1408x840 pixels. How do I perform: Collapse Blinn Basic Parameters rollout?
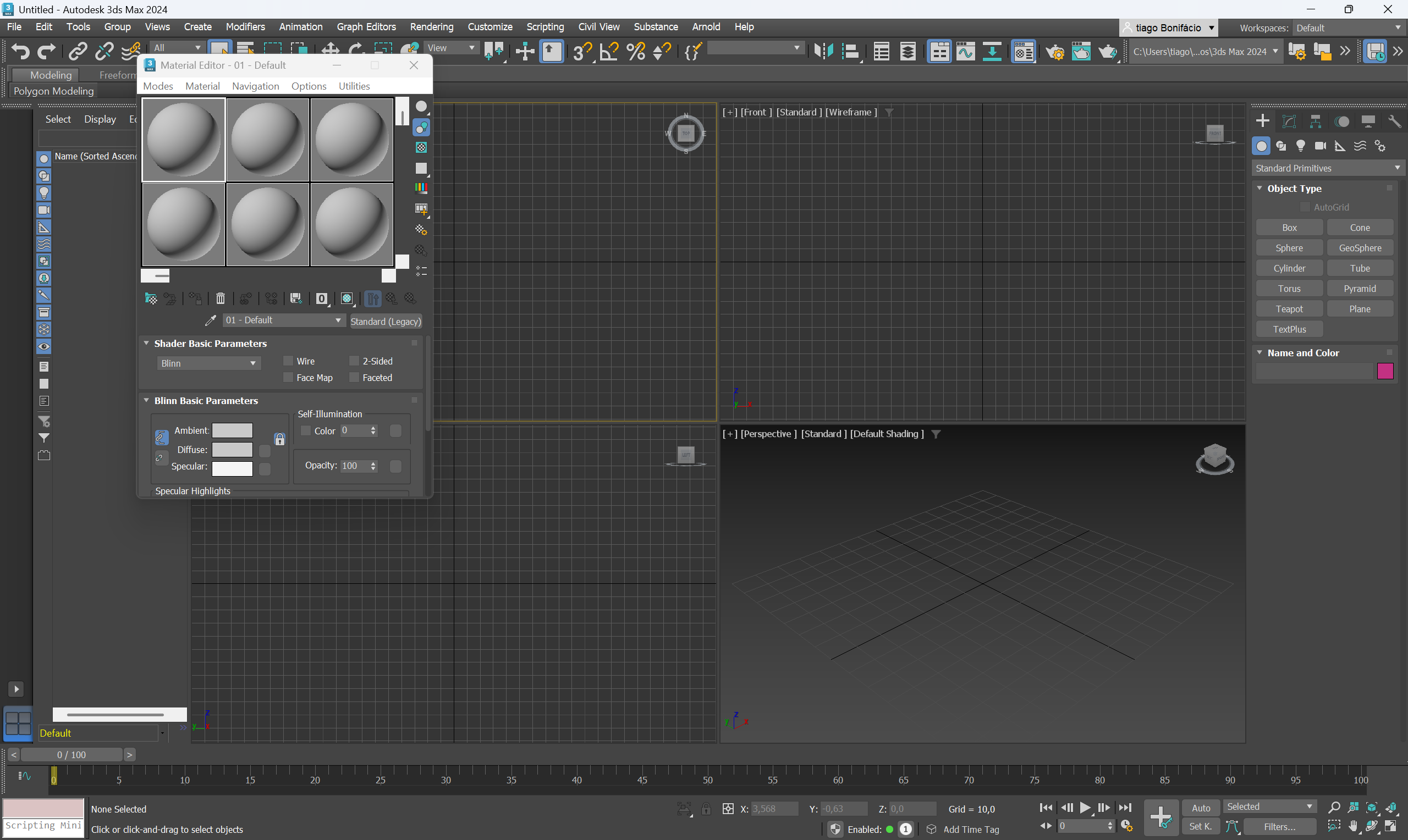tap(147, 401)
